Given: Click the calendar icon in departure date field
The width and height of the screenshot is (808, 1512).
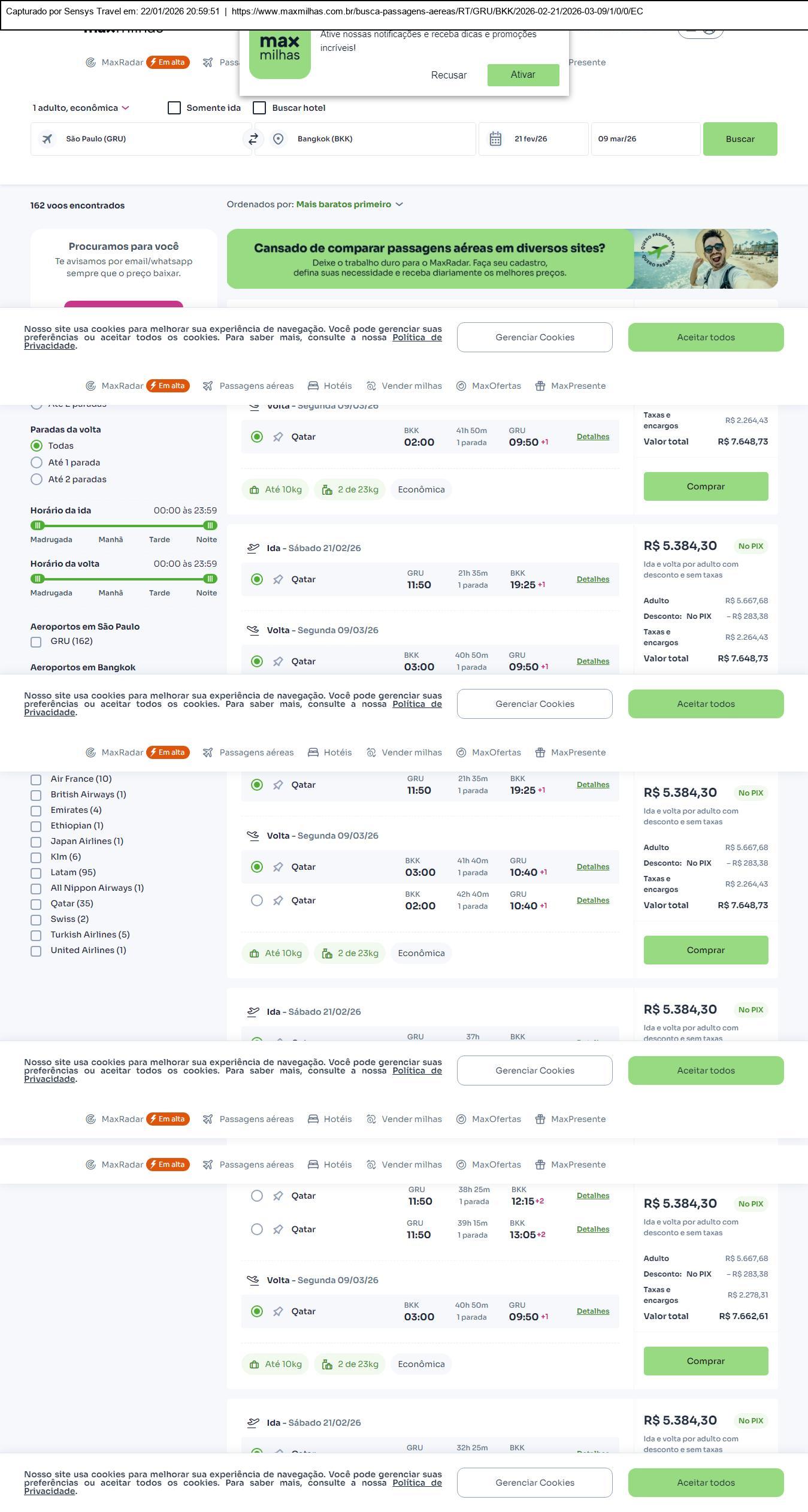Looking at the screenshot, I should pyautogui.click(x=495, y=139).
